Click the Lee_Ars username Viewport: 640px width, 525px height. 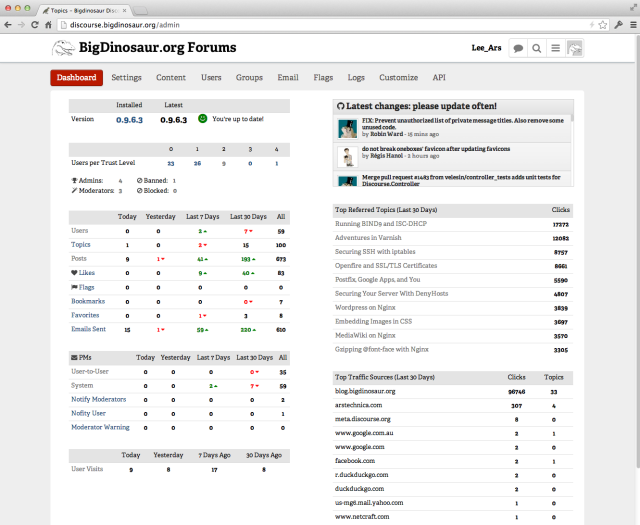click(487, 48)
